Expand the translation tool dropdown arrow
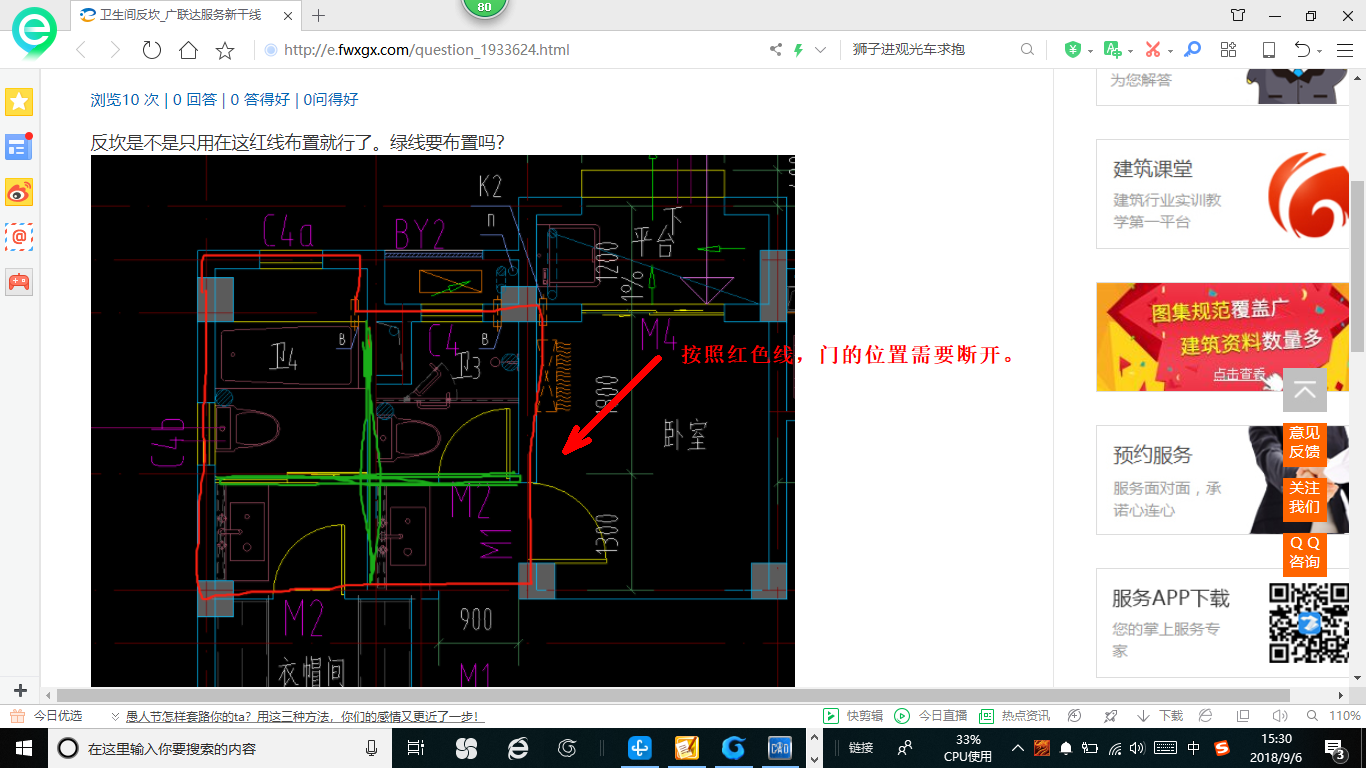 (1130, 51)
